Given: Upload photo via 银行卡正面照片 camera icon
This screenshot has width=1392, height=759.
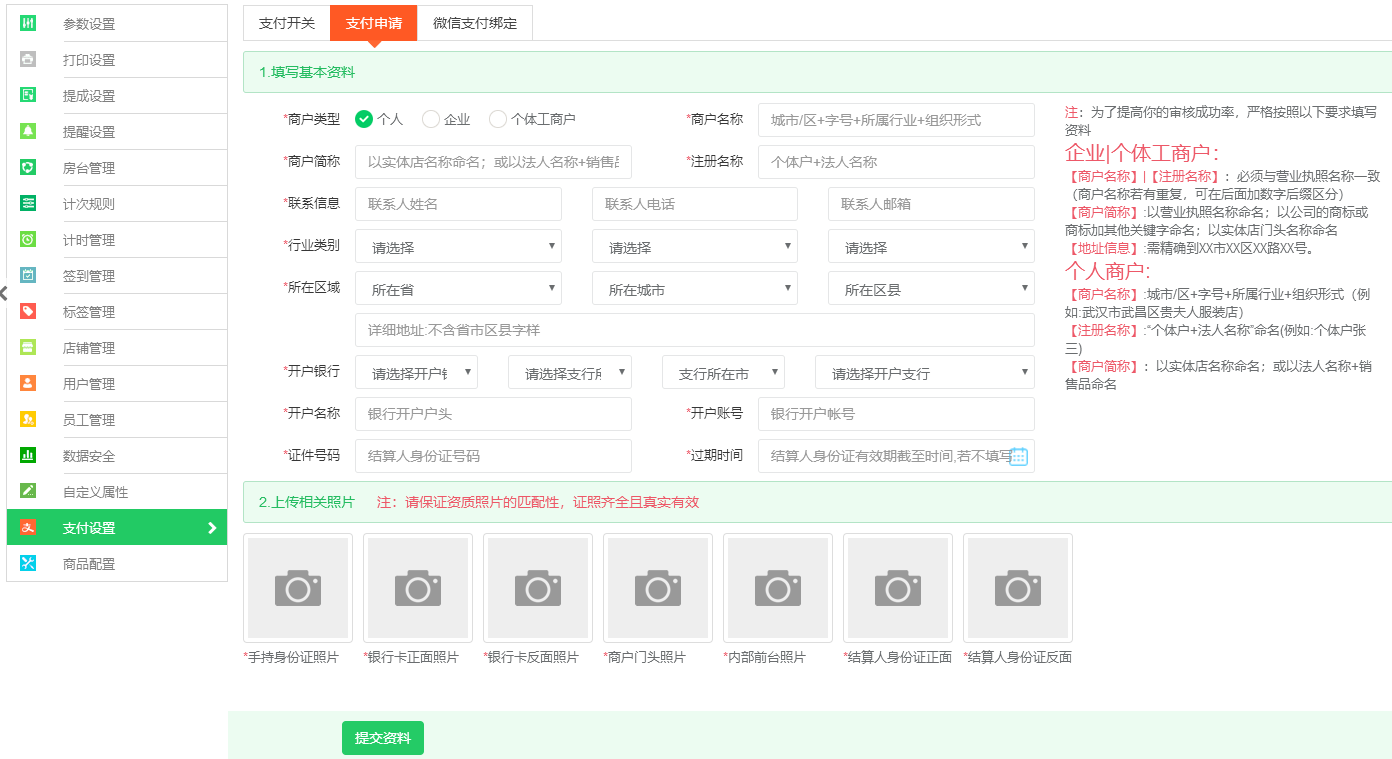Looking at the screenshot, I should [418, 588].
